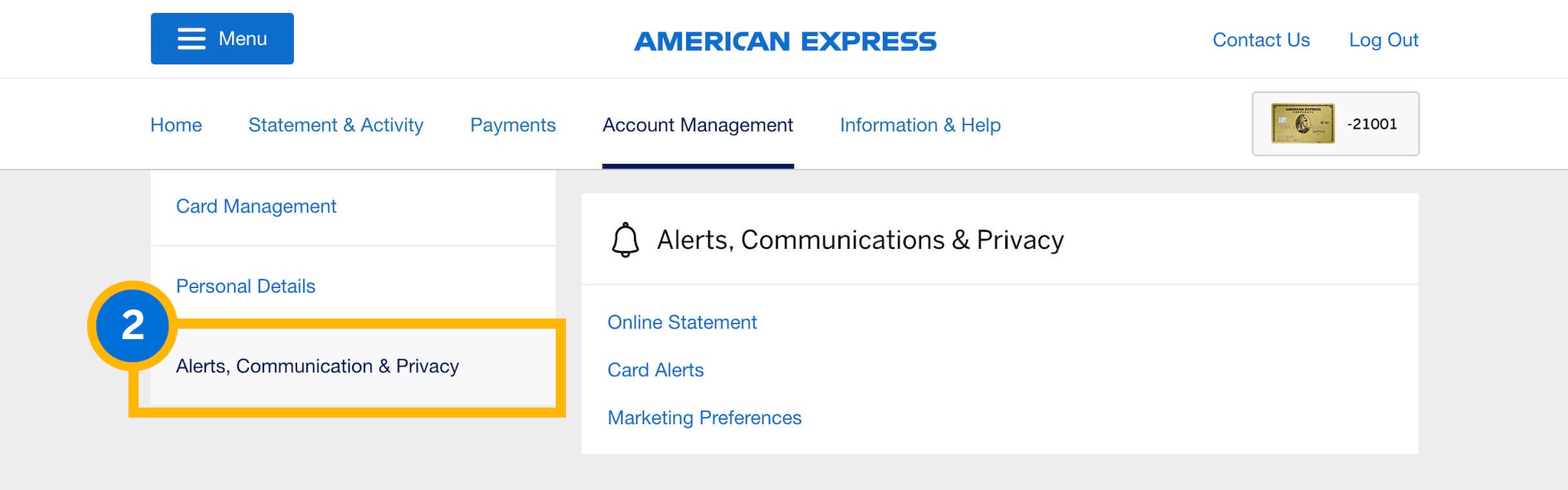Screen dimensions: 1568x490
Task: Open the Information & Help tab
Action: coord(920,125)
